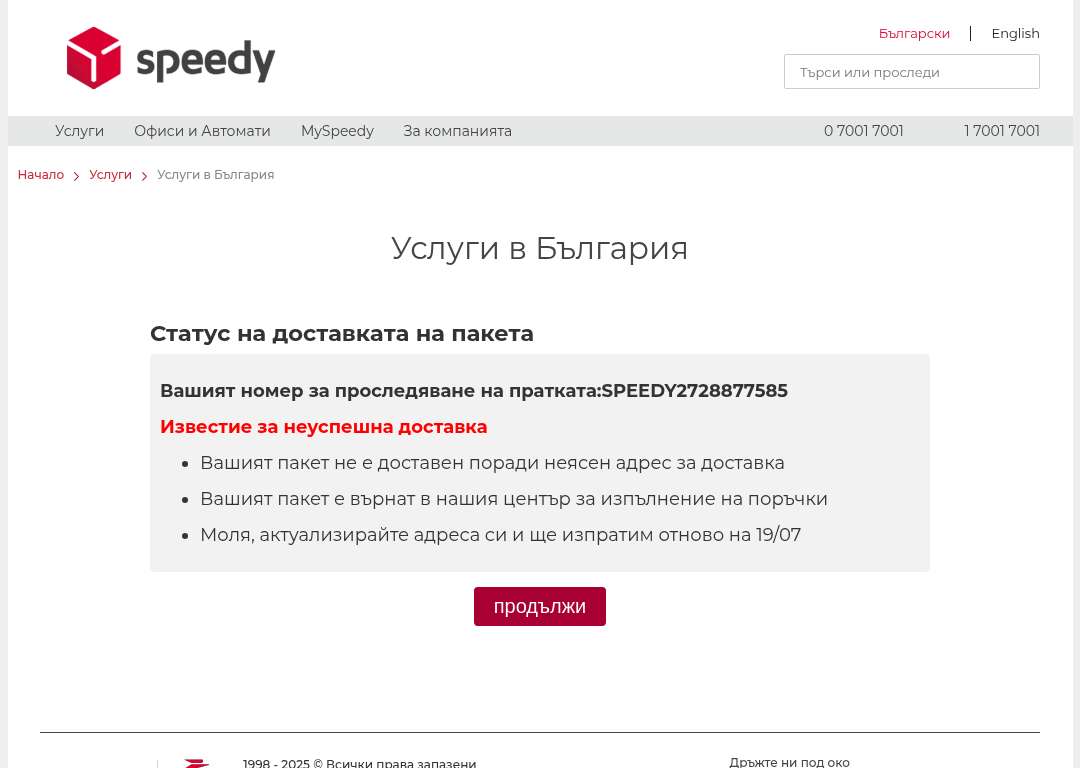Click the Услуги в България breadcrumb text
The width and height of the screenshot is (1080, 768).
pos(216,175)
